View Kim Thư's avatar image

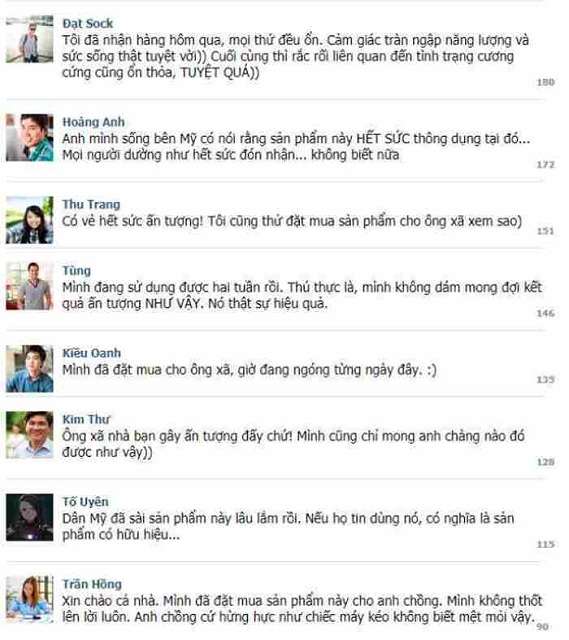(30, 435)
